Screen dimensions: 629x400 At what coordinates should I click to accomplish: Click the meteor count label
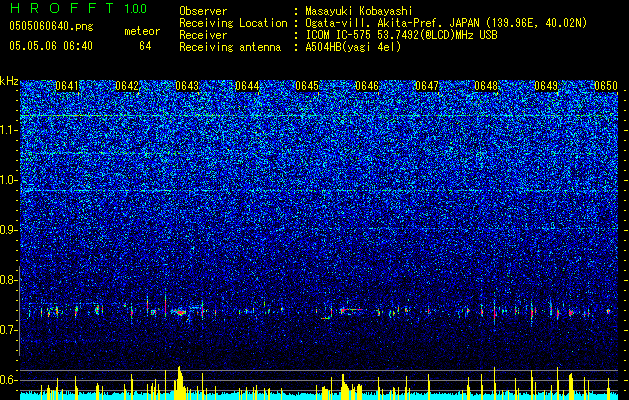pyautogui.click(x=142, y=31)
